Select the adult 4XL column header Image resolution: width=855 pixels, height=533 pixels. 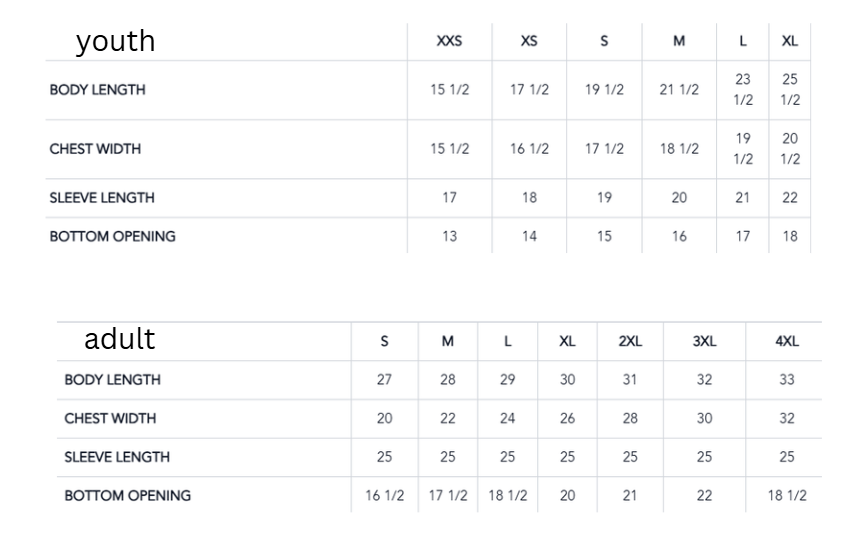pyautogui.click(x=787, y=342)
